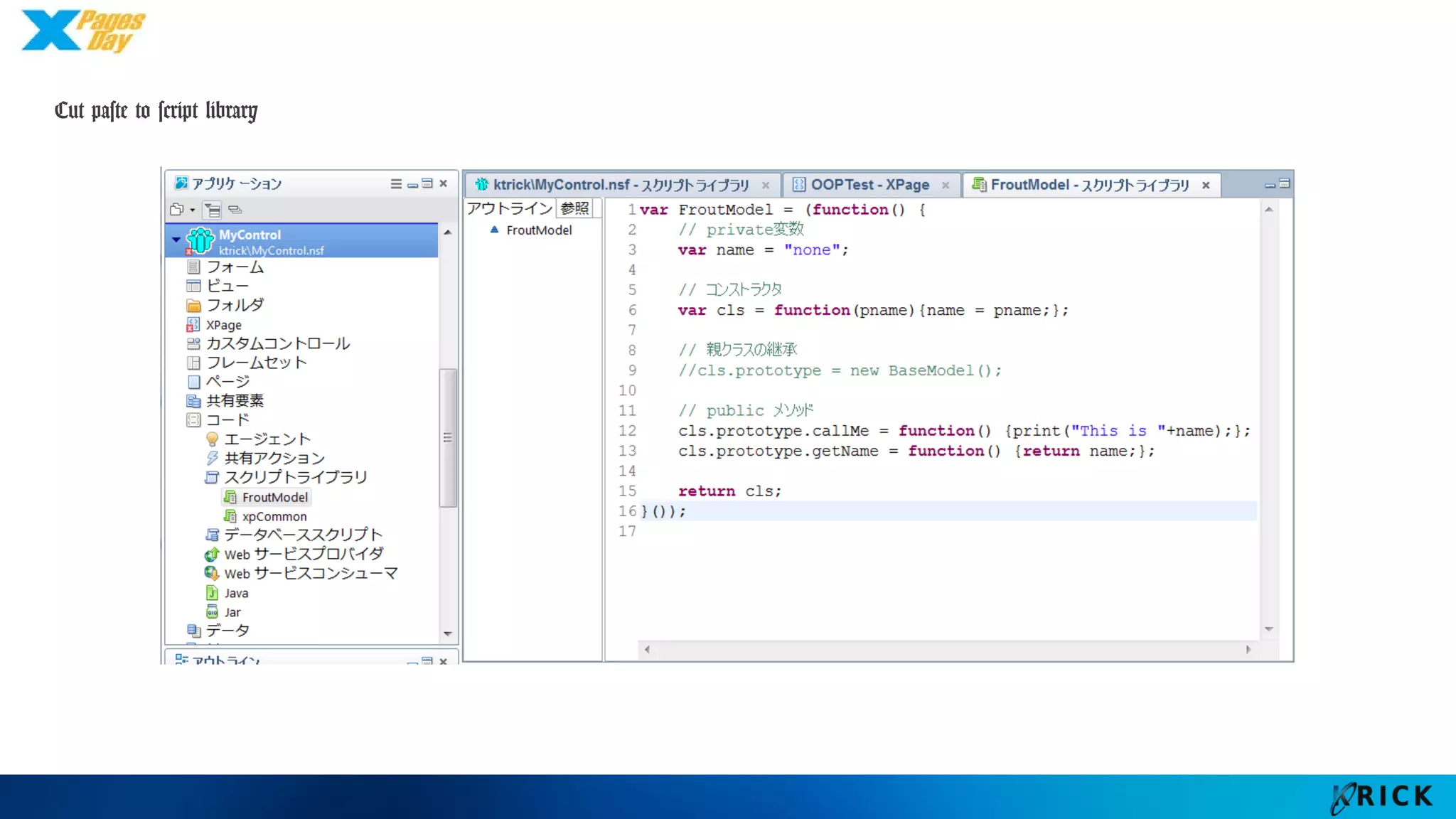
Task: Minimize the editor area
Action: tap(1270, 185)
